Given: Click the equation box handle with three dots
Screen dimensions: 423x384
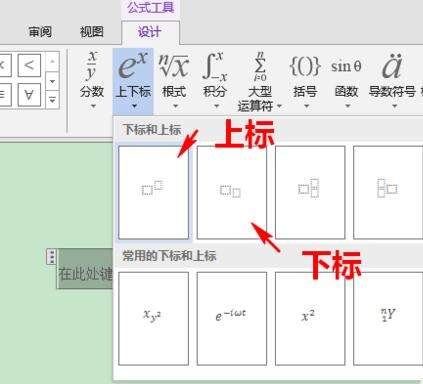Looking at the screenshot, I should 51,257.
